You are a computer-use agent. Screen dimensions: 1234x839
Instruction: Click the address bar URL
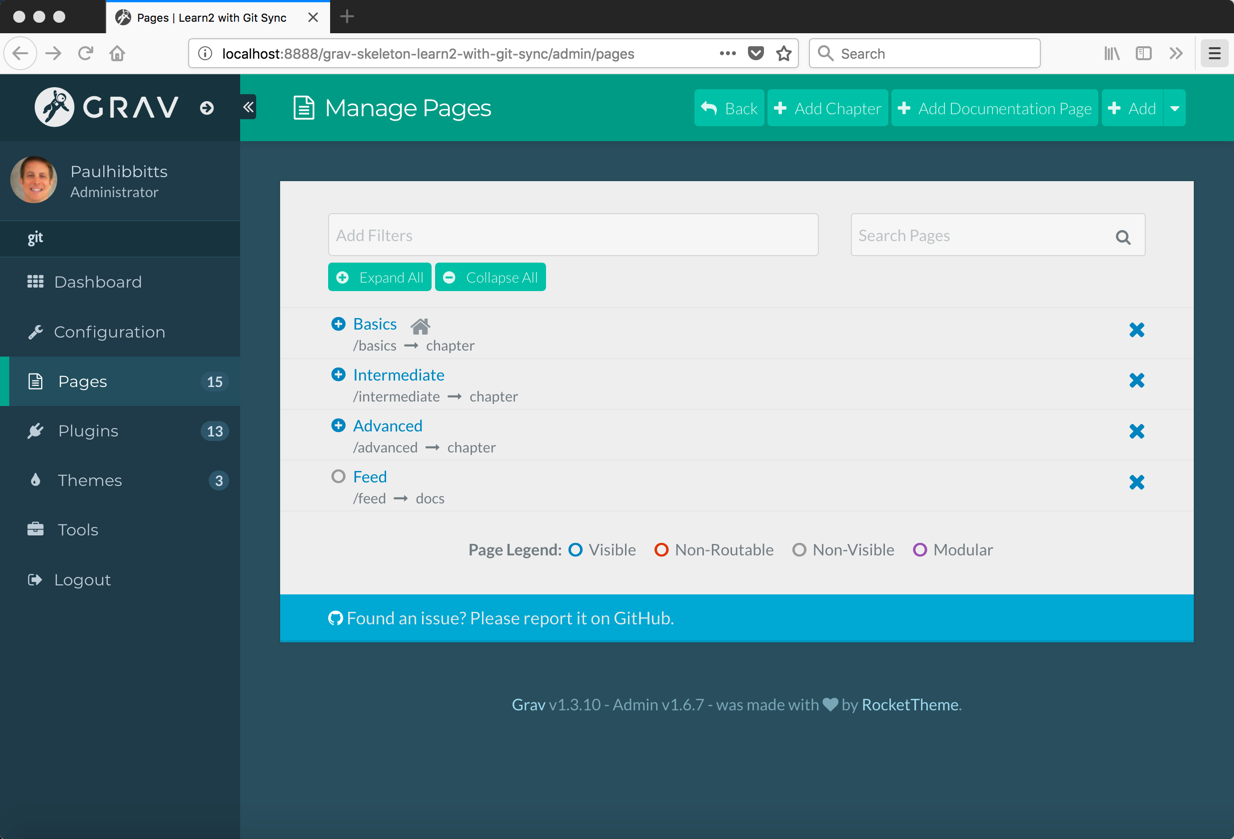(x=428, y=54)
